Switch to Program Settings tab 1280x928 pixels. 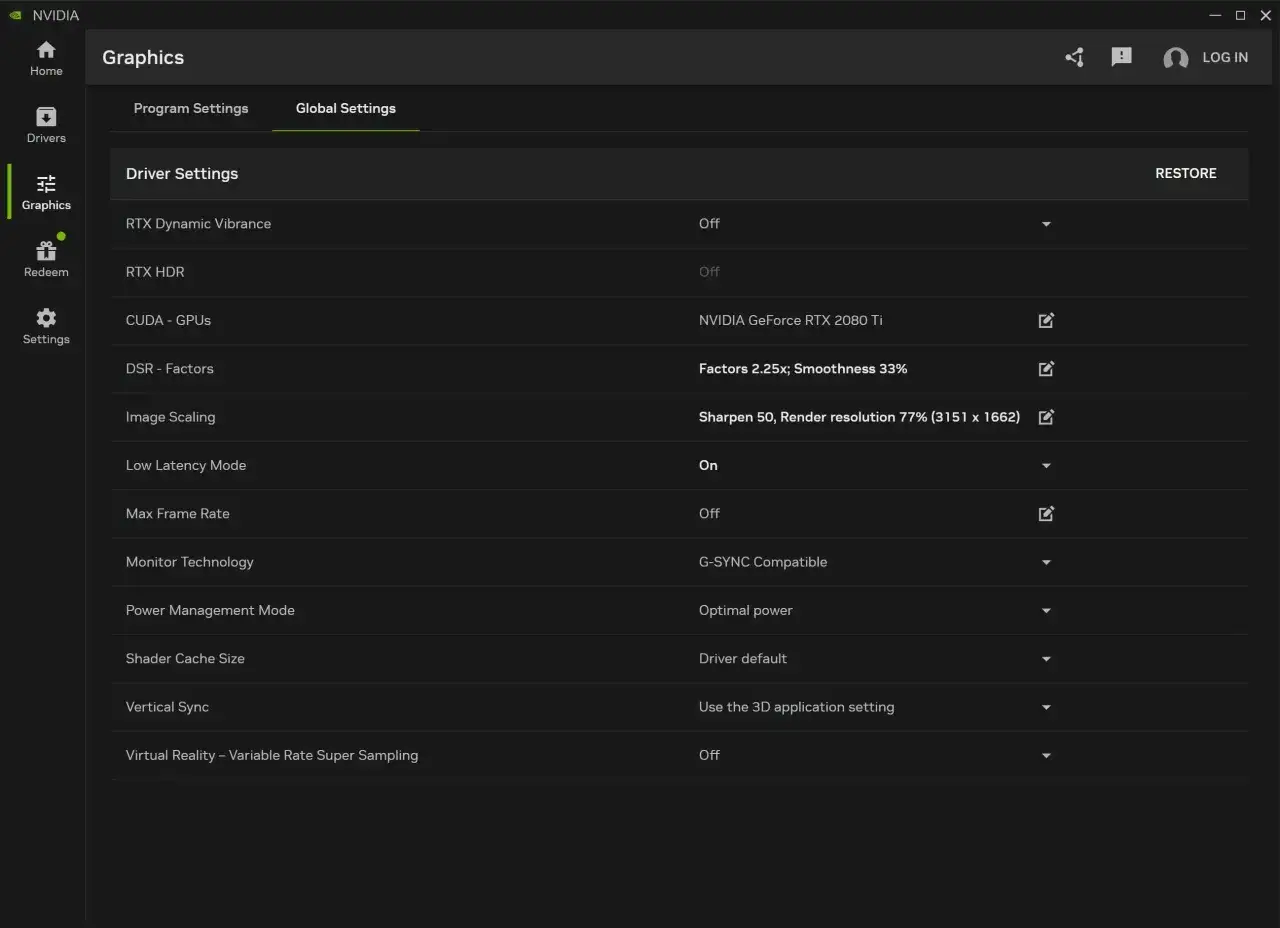(x=191, y=108)
